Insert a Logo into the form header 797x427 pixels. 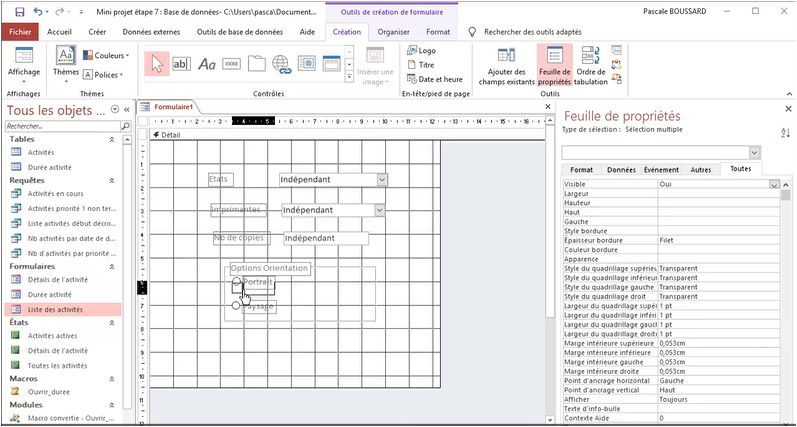coord(421,50)
